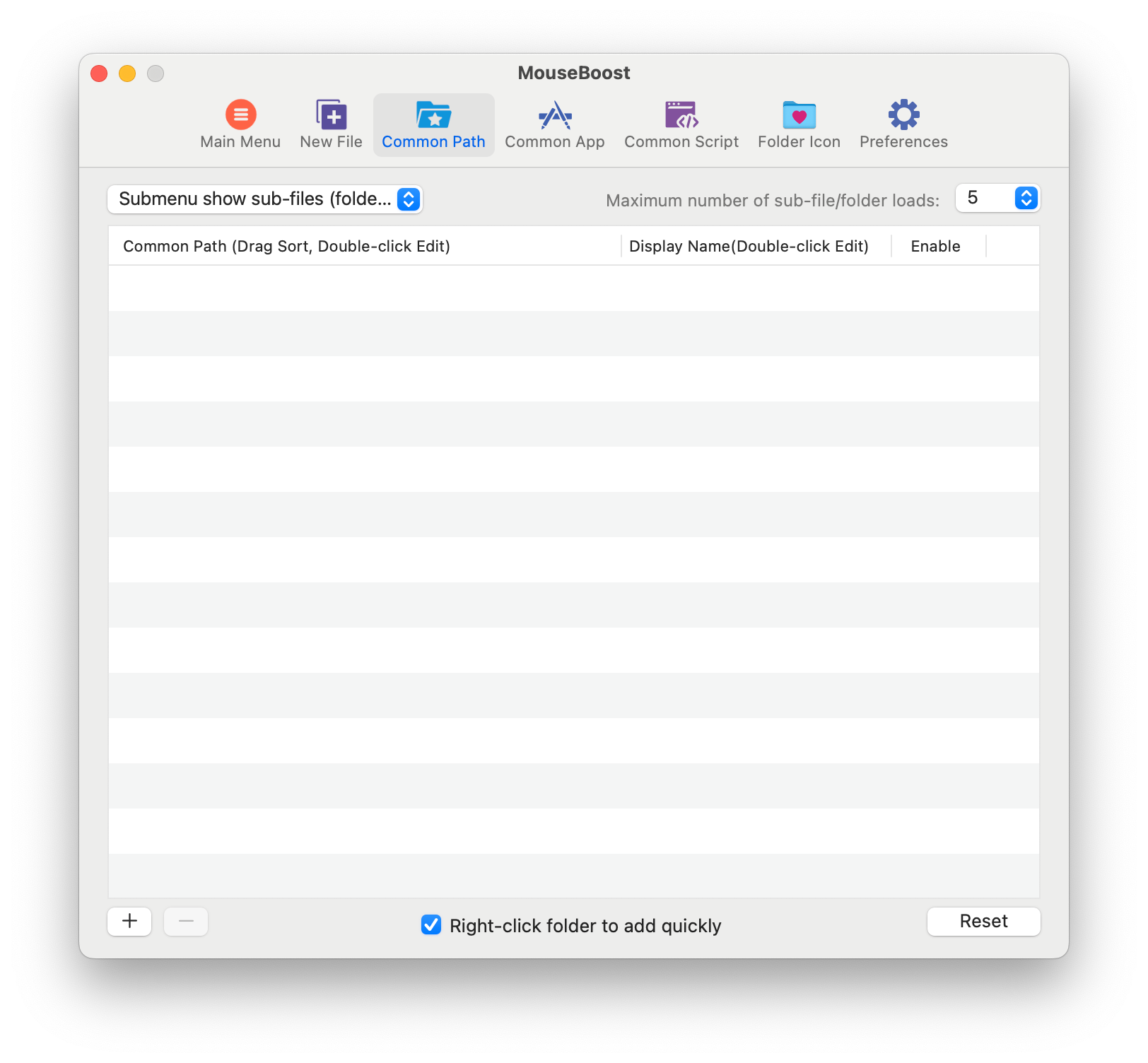Add a new common path with plus
Screen dimensions: 1148x1063
(129, 921)
